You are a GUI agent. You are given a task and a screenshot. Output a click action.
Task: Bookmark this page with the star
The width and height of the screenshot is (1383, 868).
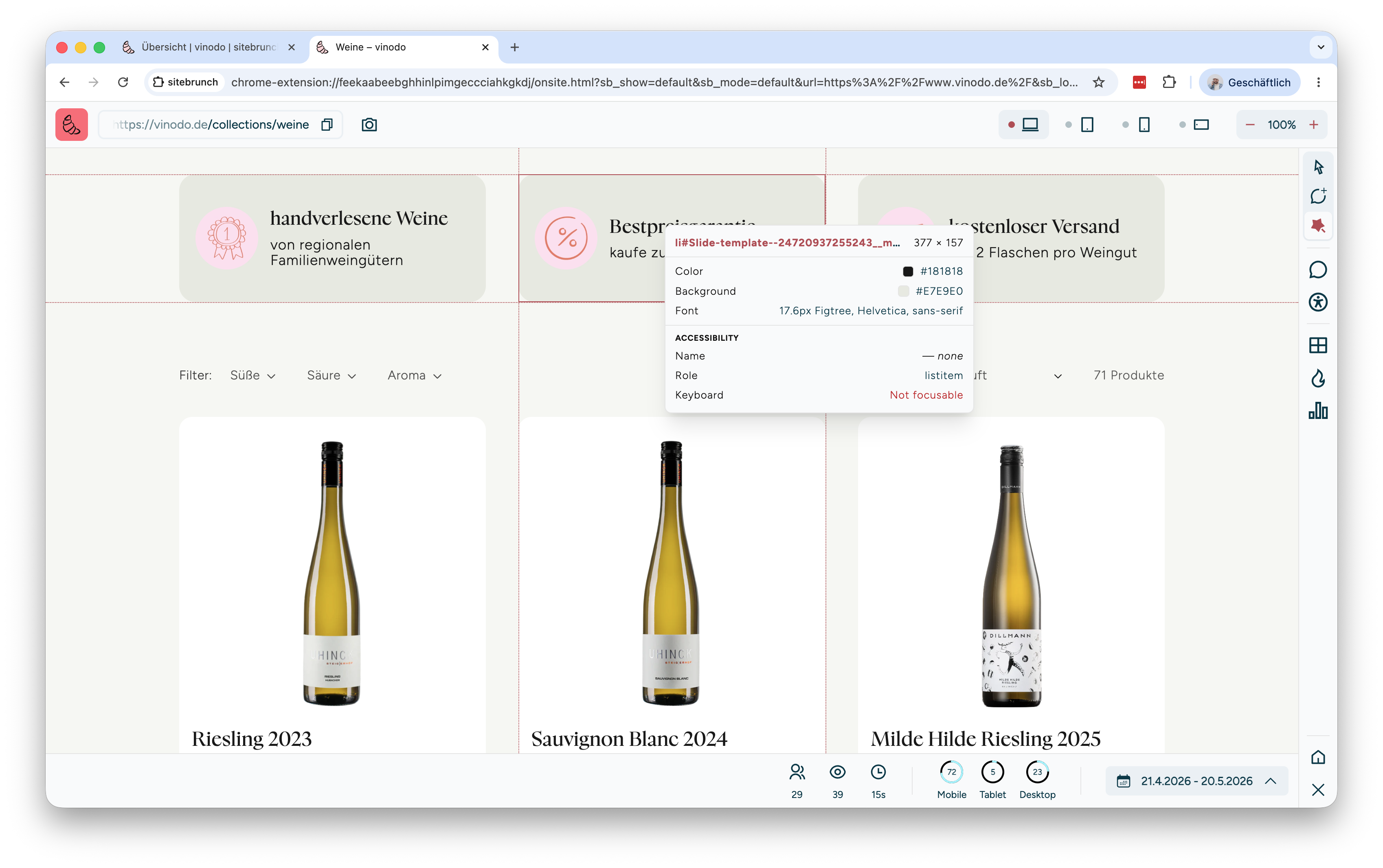(1098, 82)
